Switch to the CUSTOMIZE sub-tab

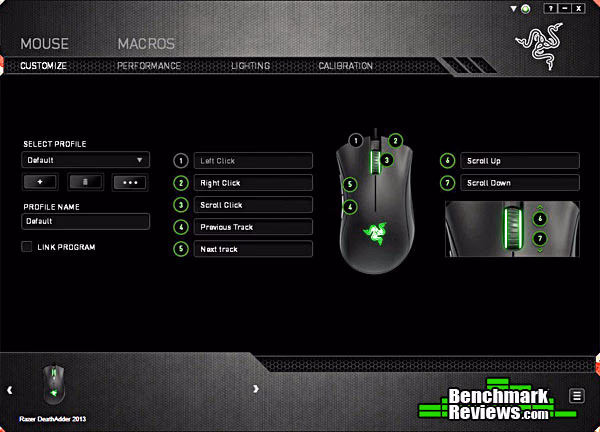(x=43, y=66)
